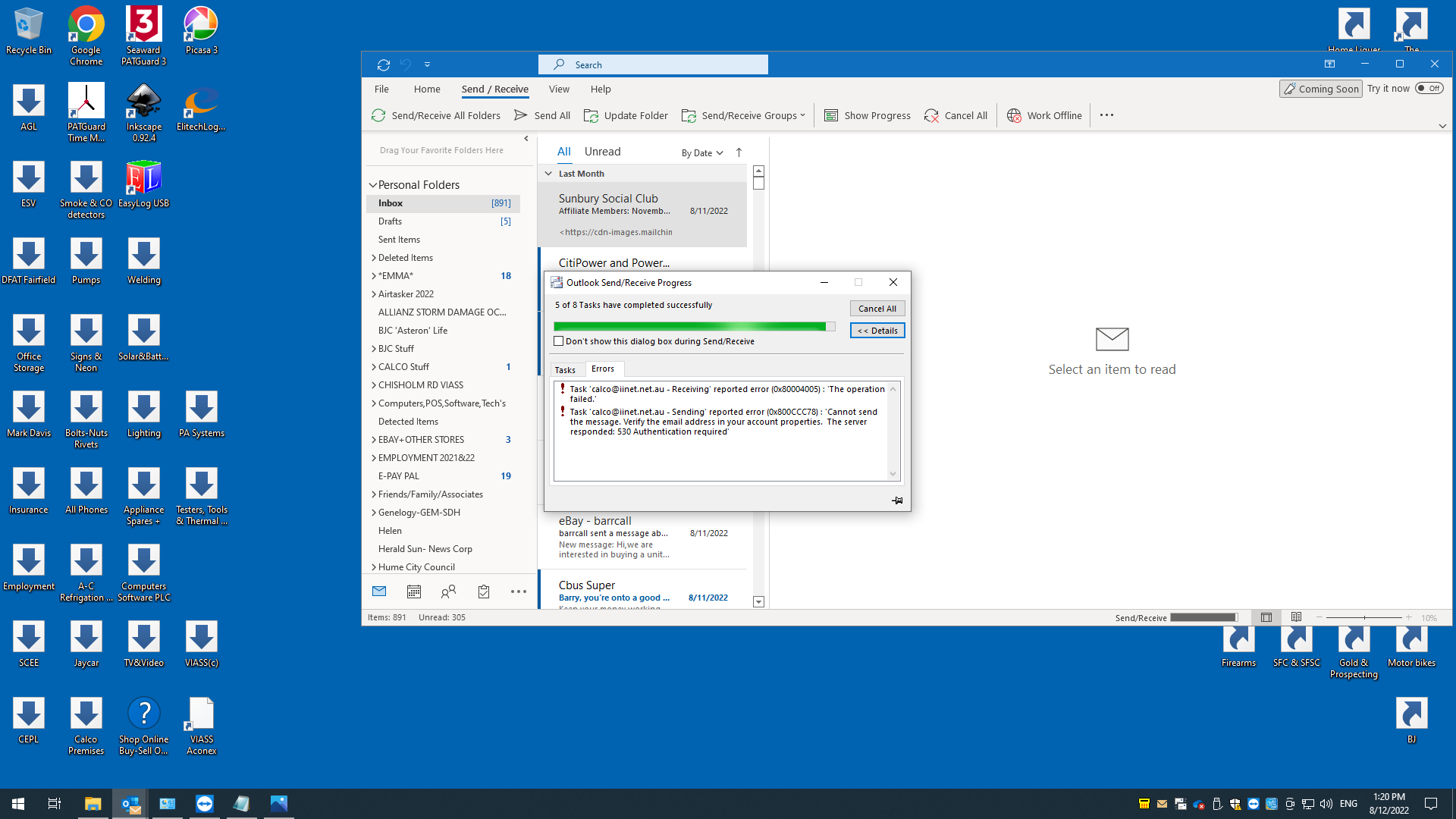The image size is (1456, 819).
Task: Click the Show Progress icon
Action: tap(831, 115)
